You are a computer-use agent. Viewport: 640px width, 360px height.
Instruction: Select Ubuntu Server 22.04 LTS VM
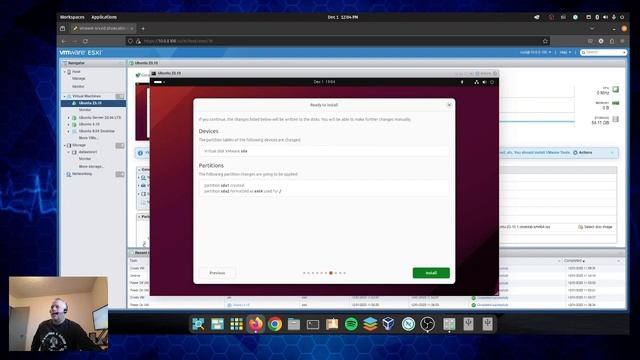(x=100, y=118)
